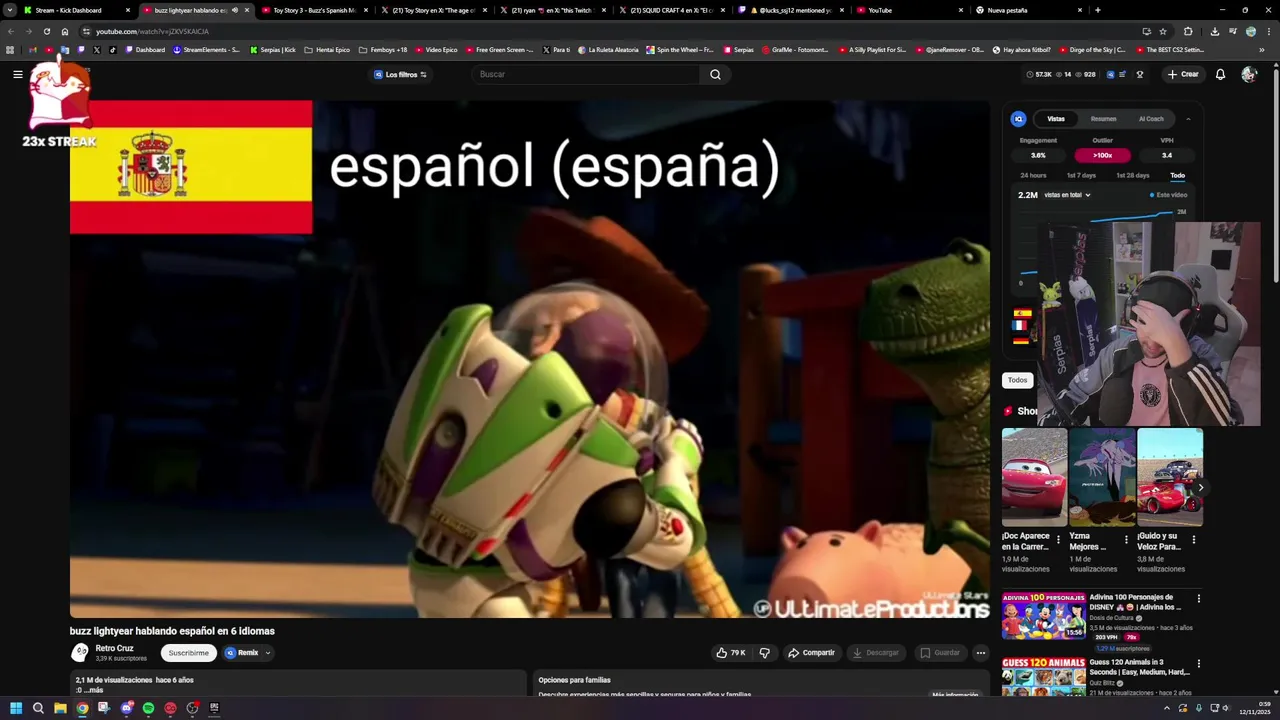Viewport: 1280px width, 720px height.
Task: Open the Doc Aparece Cars short thumbnail
Action: pos(1034,477)
